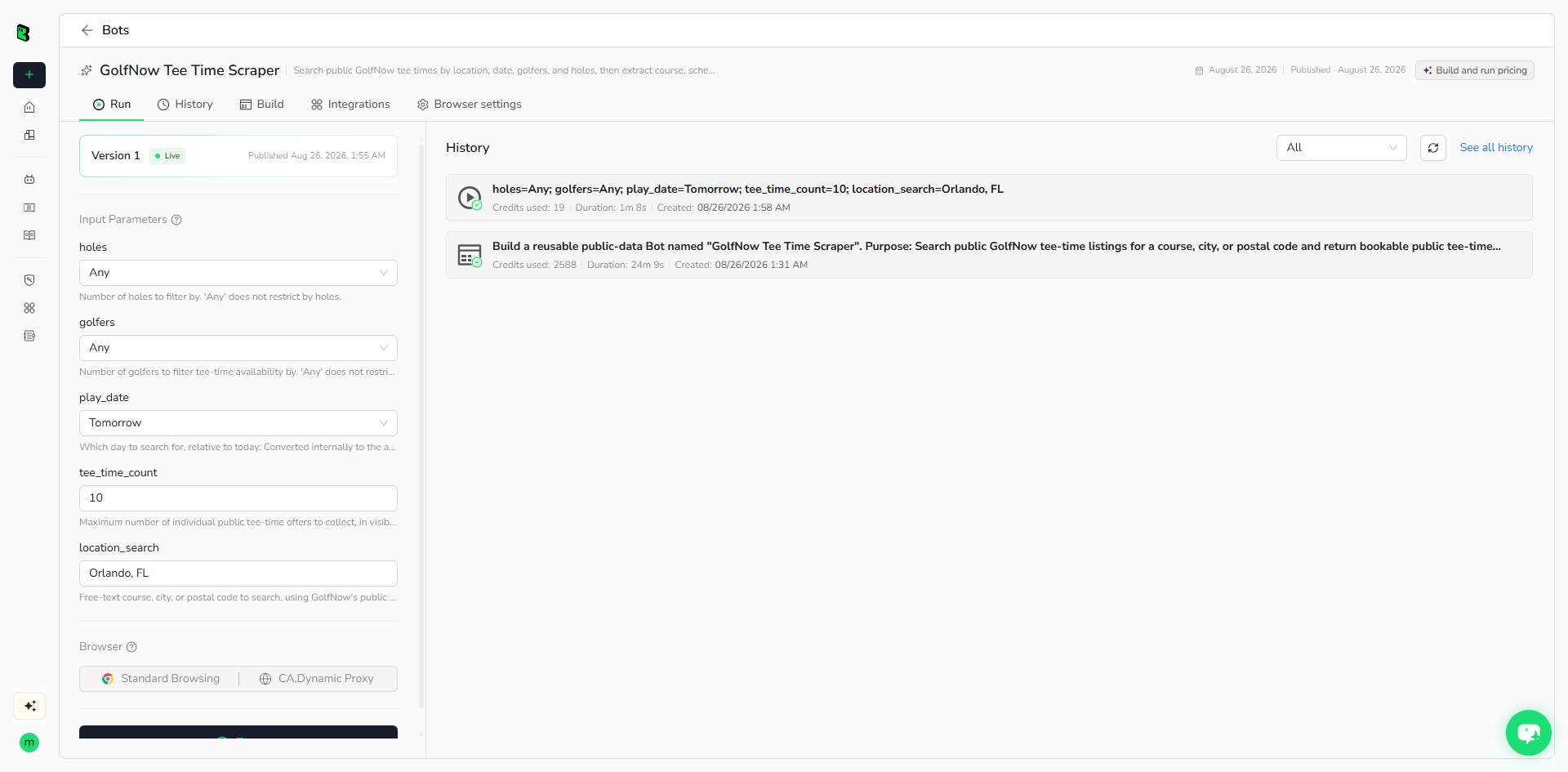Switch to the History tab
This screenshot has height=772, width=1568.
185,105
